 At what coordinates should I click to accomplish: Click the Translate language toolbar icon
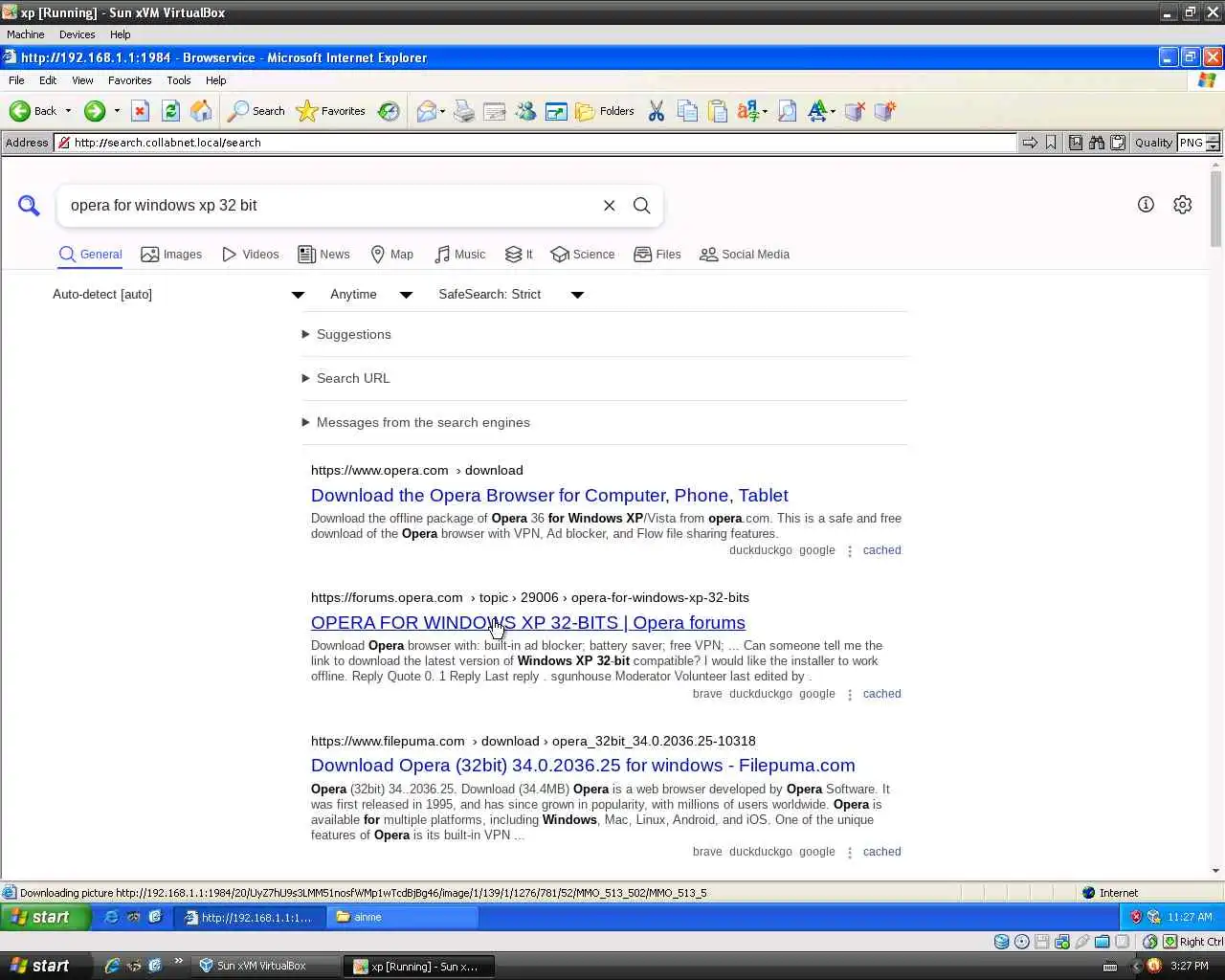tap(748, 111)
